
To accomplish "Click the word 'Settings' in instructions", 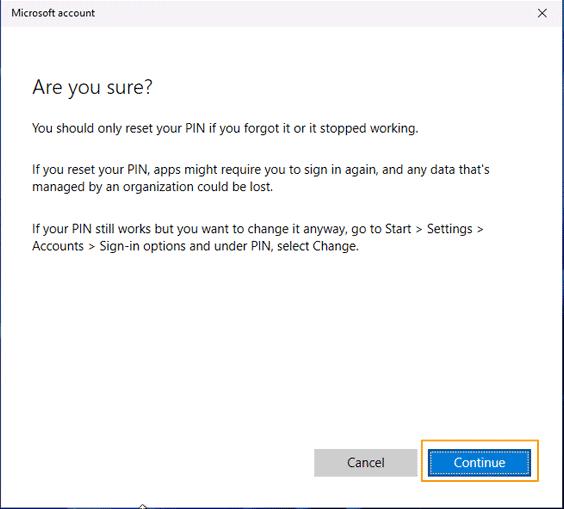I will pyautogui.click(x=450, y=229).
